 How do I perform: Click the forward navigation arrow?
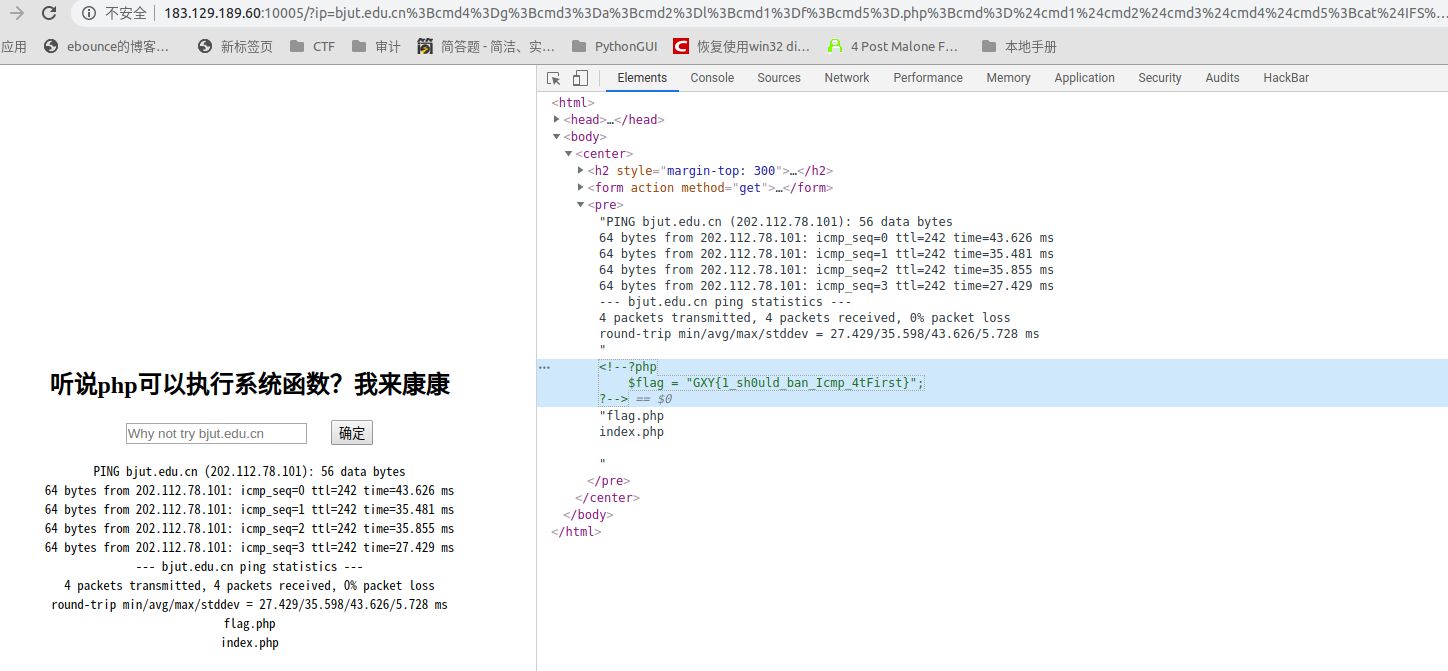click(16, 13)
